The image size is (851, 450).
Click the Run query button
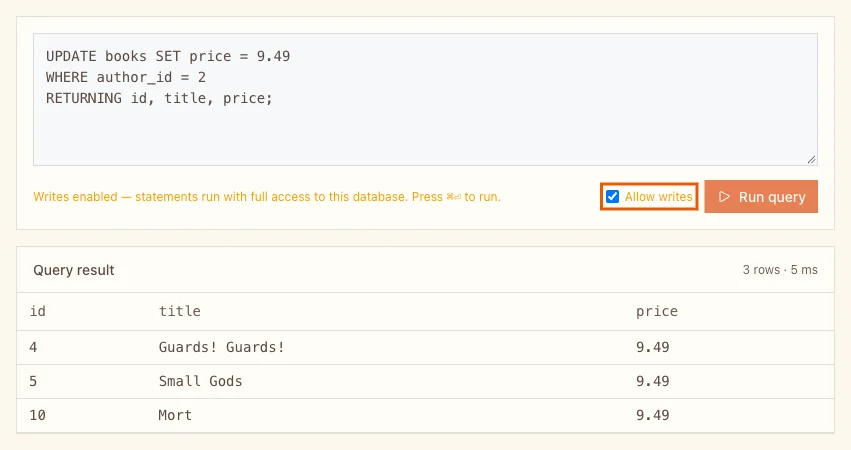coord(761,197)
